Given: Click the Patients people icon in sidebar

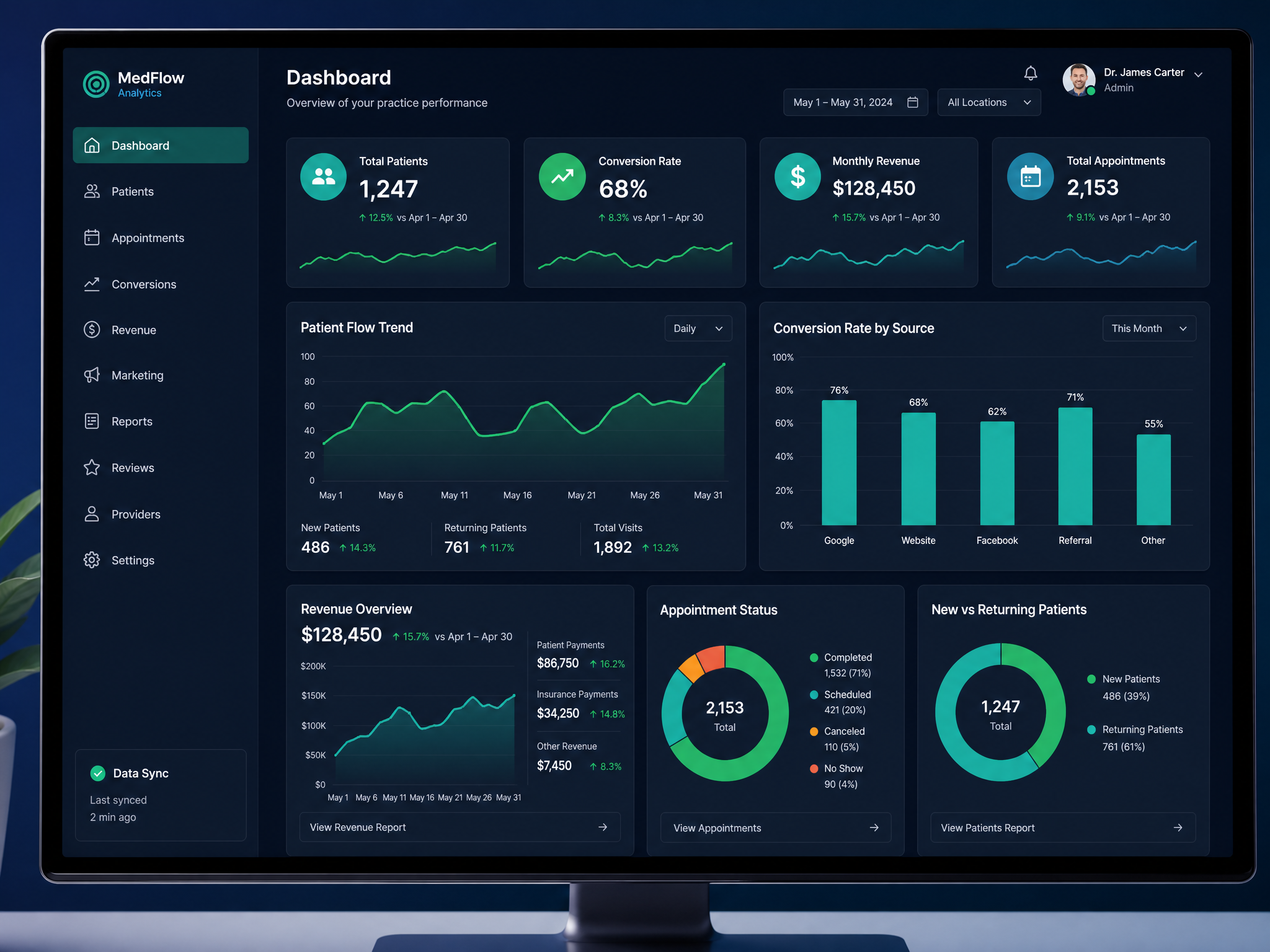Looking at the screenshot, I should pyautogui.click(x=92, y=192).
